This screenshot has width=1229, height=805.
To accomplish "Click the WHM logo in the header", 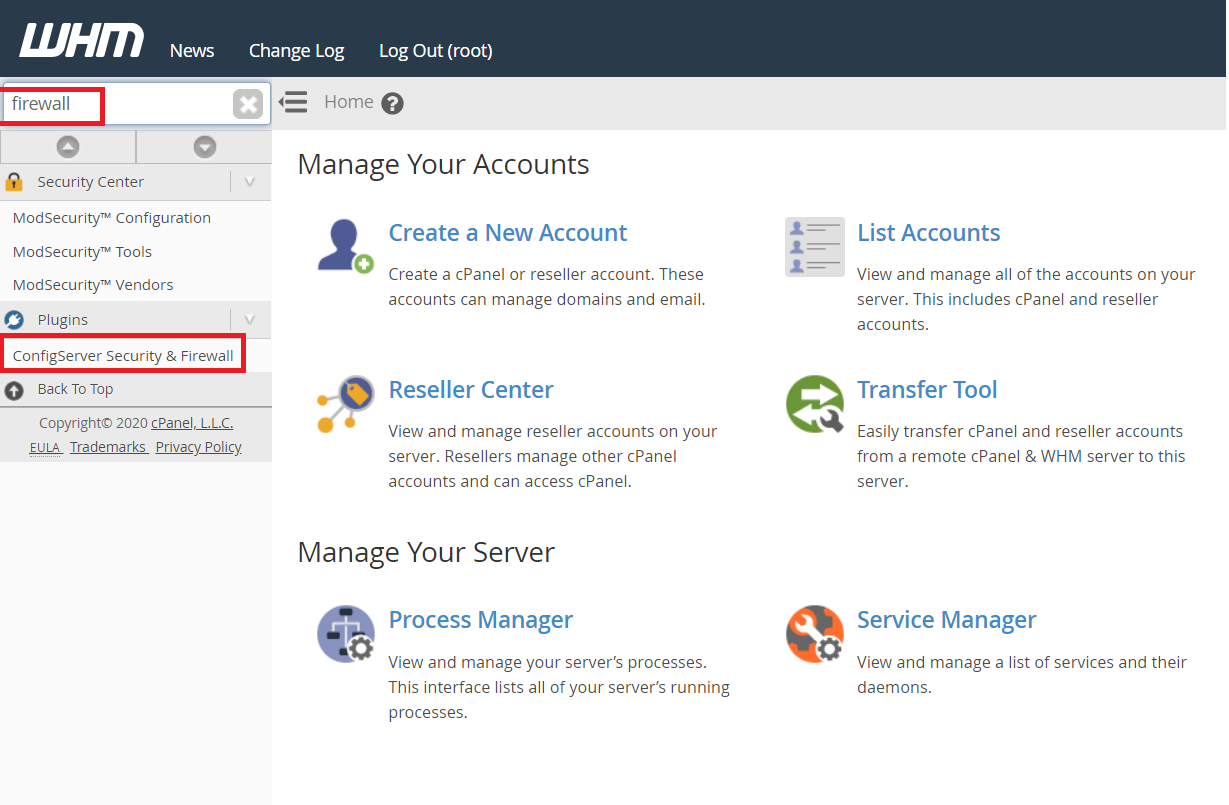I will [x=80, y=38].
